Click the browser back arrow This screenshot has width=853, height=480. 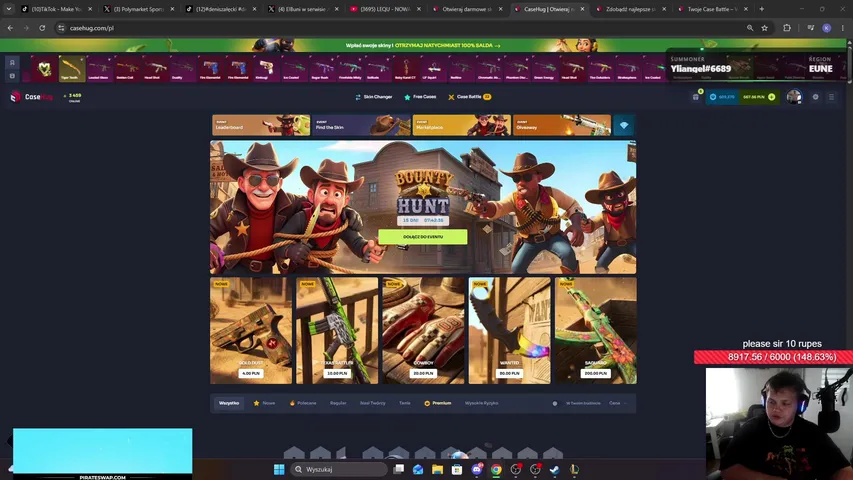(x=10, y=28)
